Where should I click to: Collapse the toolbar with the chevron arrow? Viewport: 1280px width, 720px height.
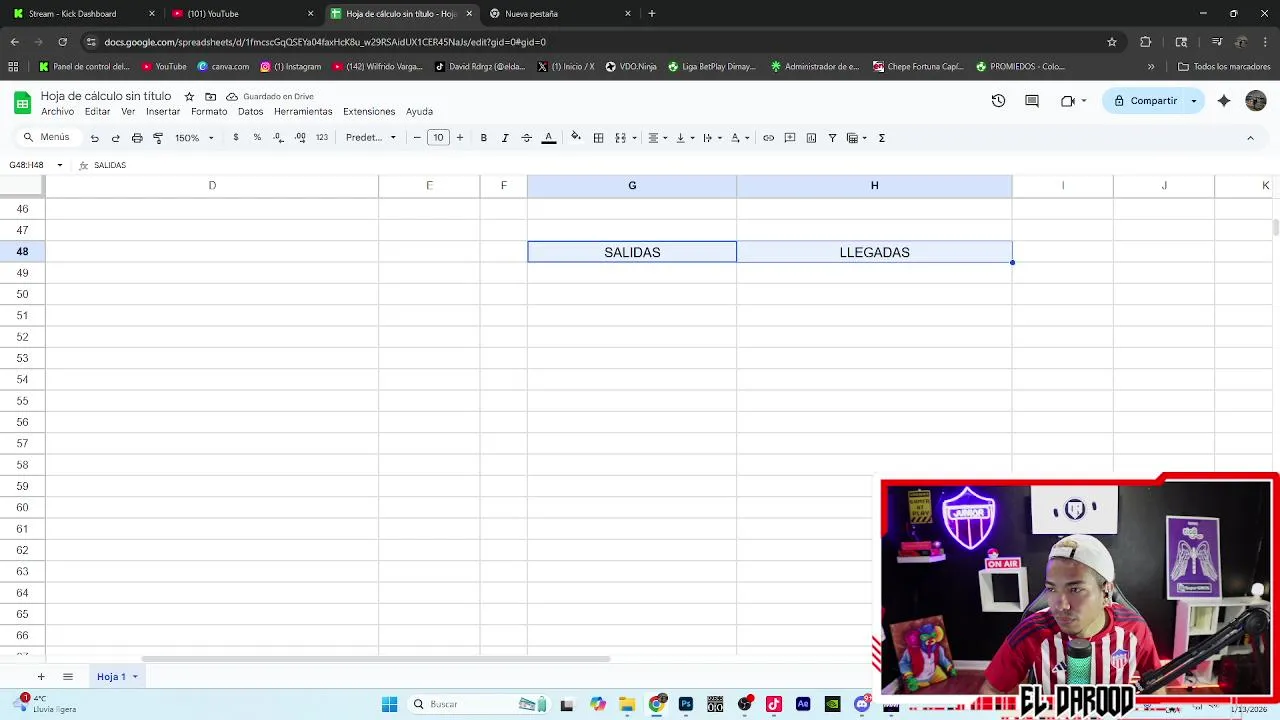point(1250,138)
